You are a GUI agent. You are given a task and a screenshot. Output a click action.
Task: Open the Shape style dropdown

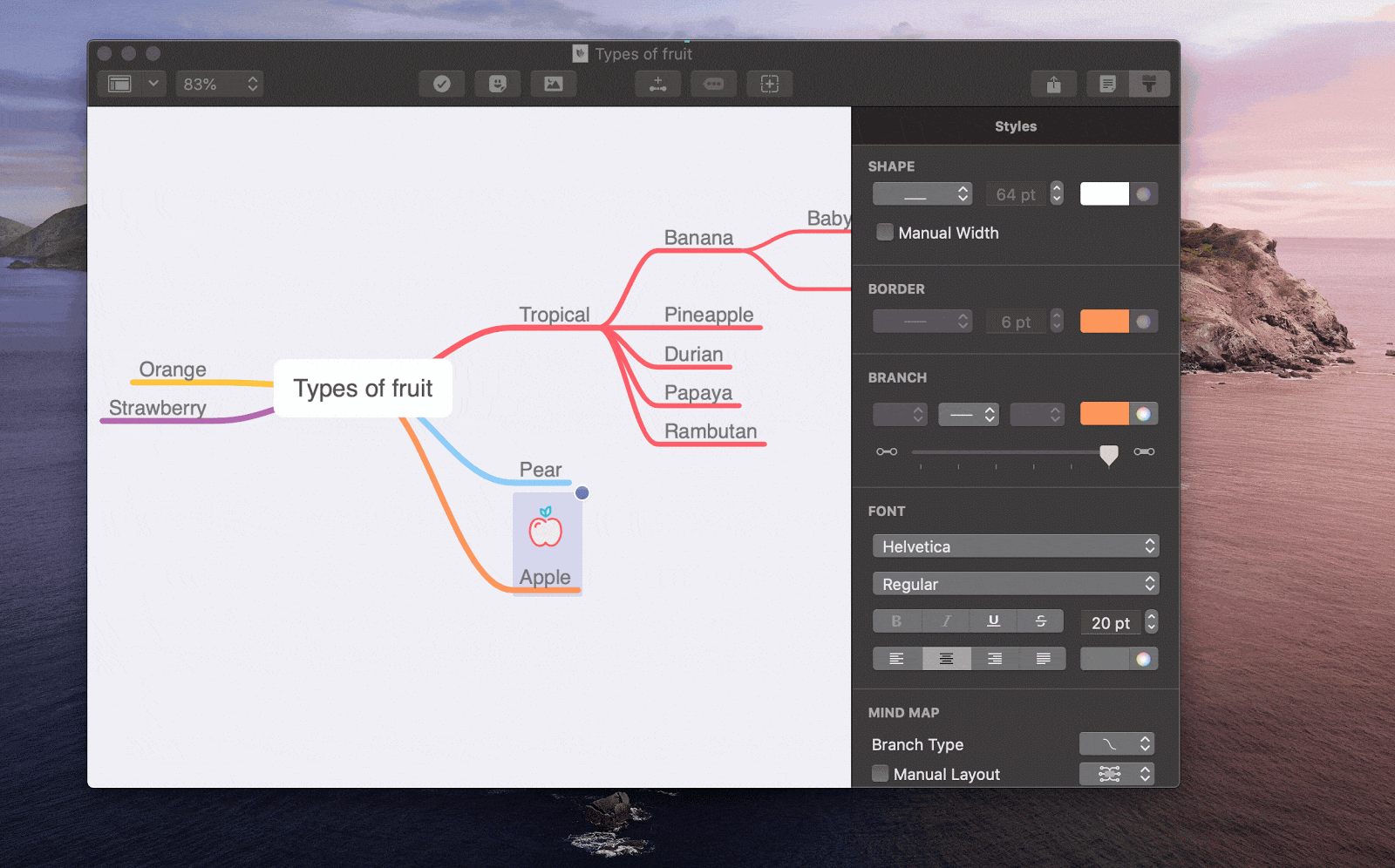[922, 193]
